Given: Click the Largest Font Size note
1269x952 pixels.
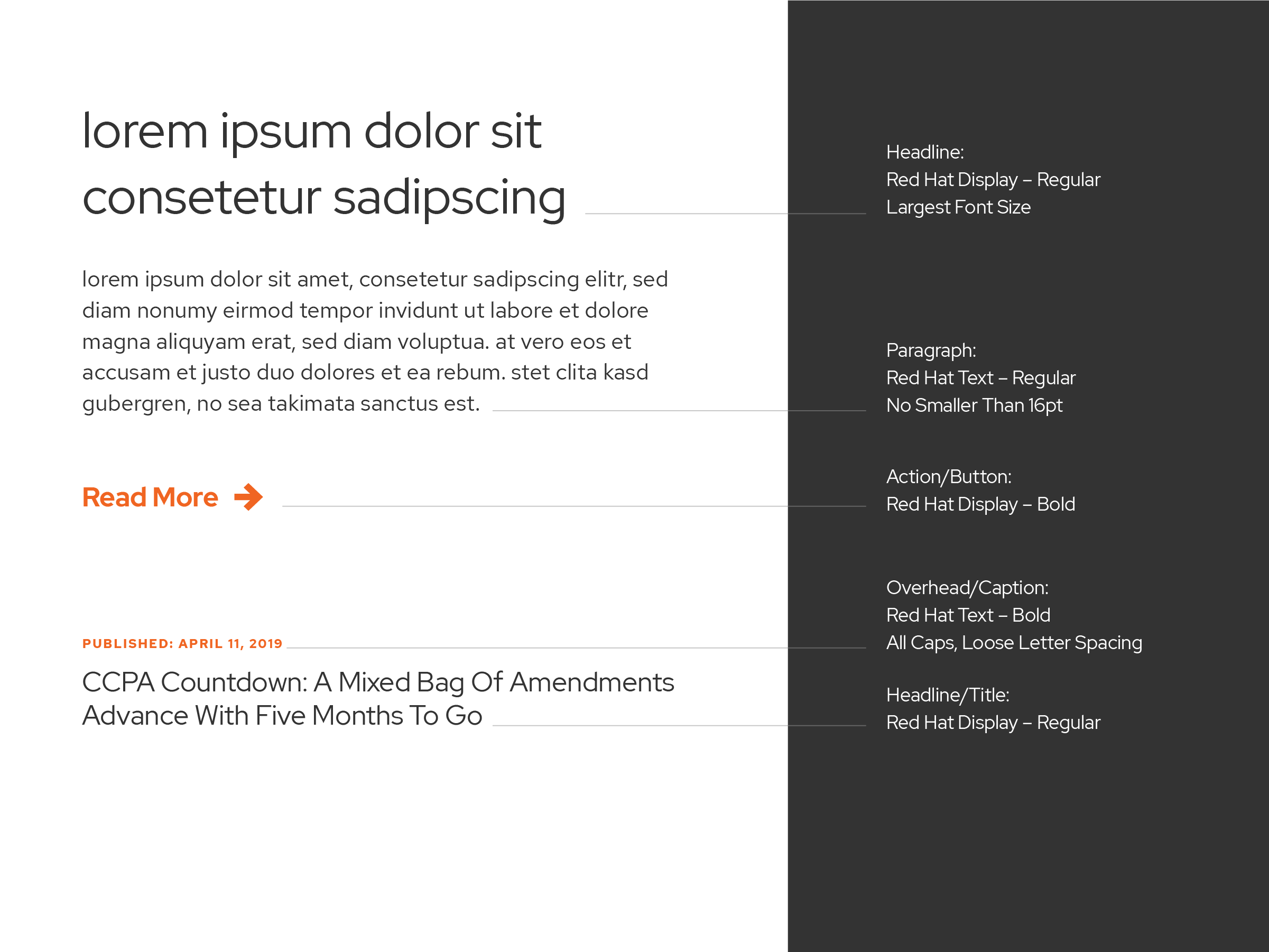Looking at the screenshot, I should pos(958,207).
